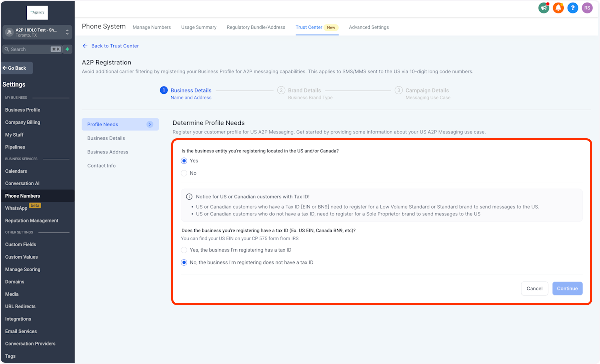This screenshot has width=600, height=364.
Task: Select Yes for US or Canada location
Action: (x=184, y=161)
